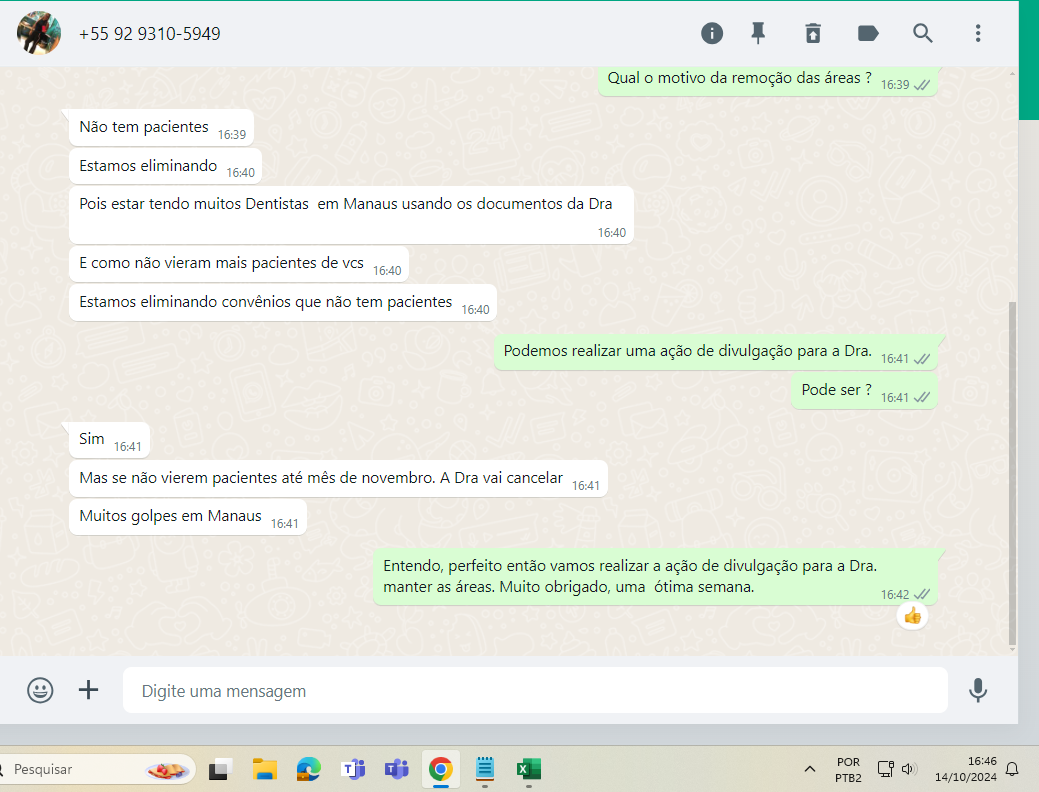Select message 'Entendo, perfeito então vamos realizar'

point(655,577)
